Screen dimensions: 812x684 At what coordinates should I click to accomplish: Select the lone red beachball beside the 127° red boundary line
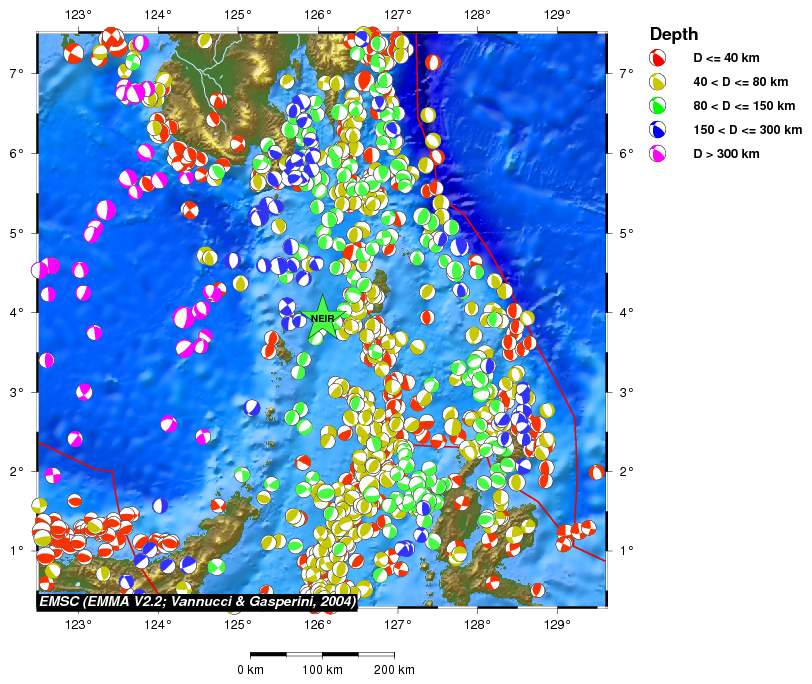(432, 62)
